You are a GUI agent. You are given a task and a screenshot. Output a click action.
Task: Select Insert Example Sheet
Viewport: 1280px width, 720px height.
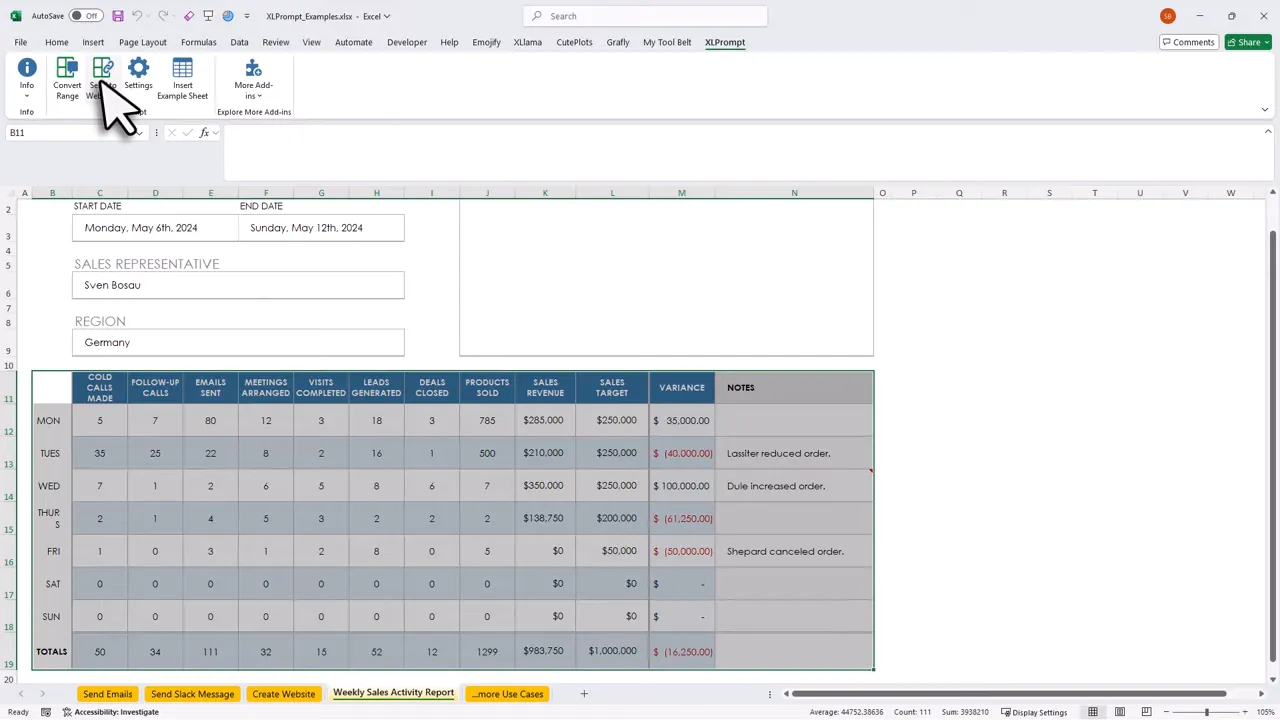tap(182, 75)
